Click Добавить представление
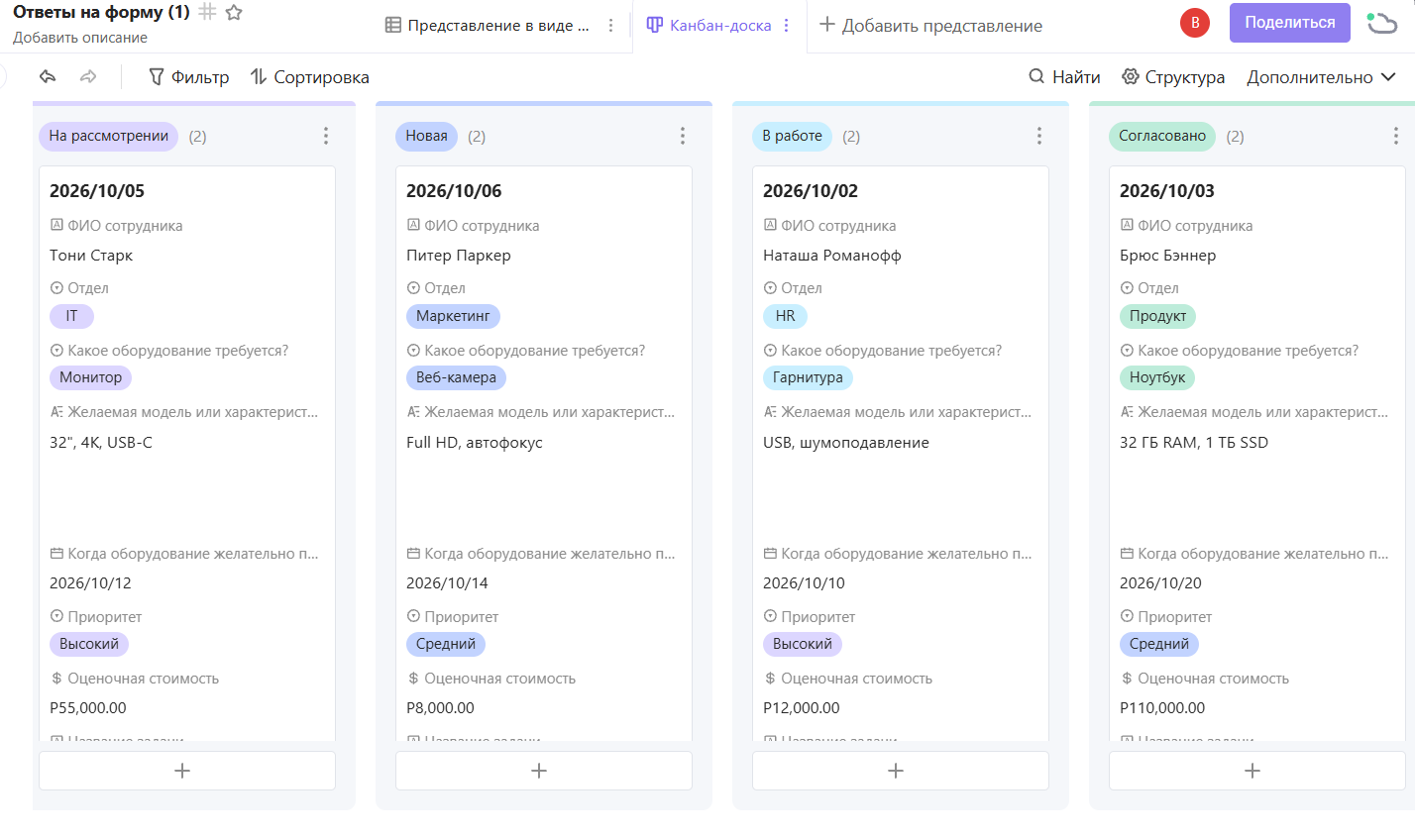 (x=930, y=26)
